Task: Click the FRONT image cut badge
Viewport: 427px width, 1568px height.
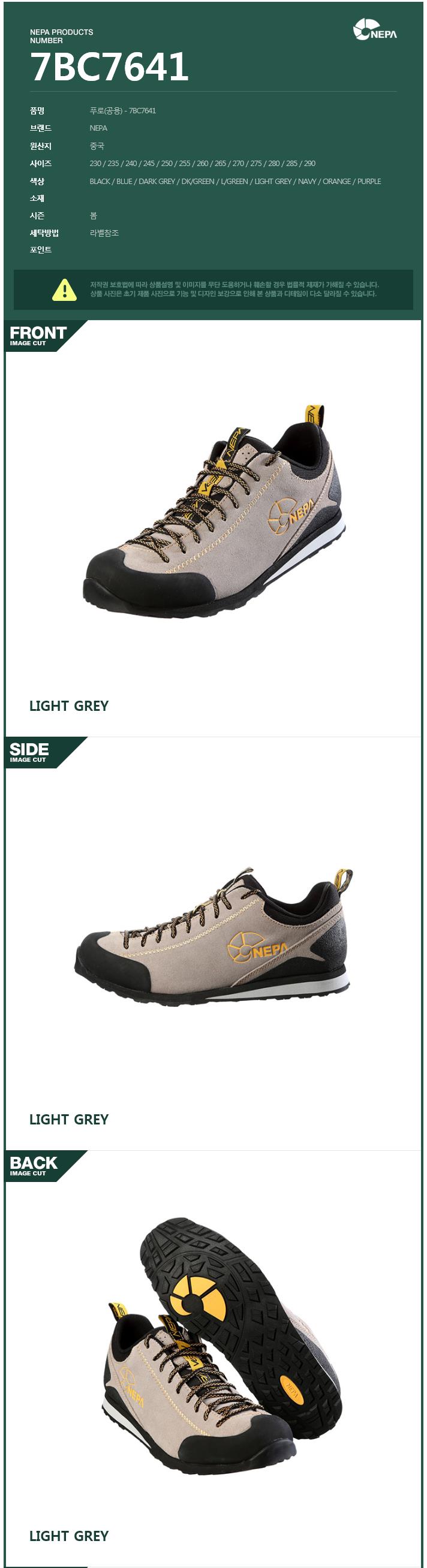Action: (x=45, y=336)
